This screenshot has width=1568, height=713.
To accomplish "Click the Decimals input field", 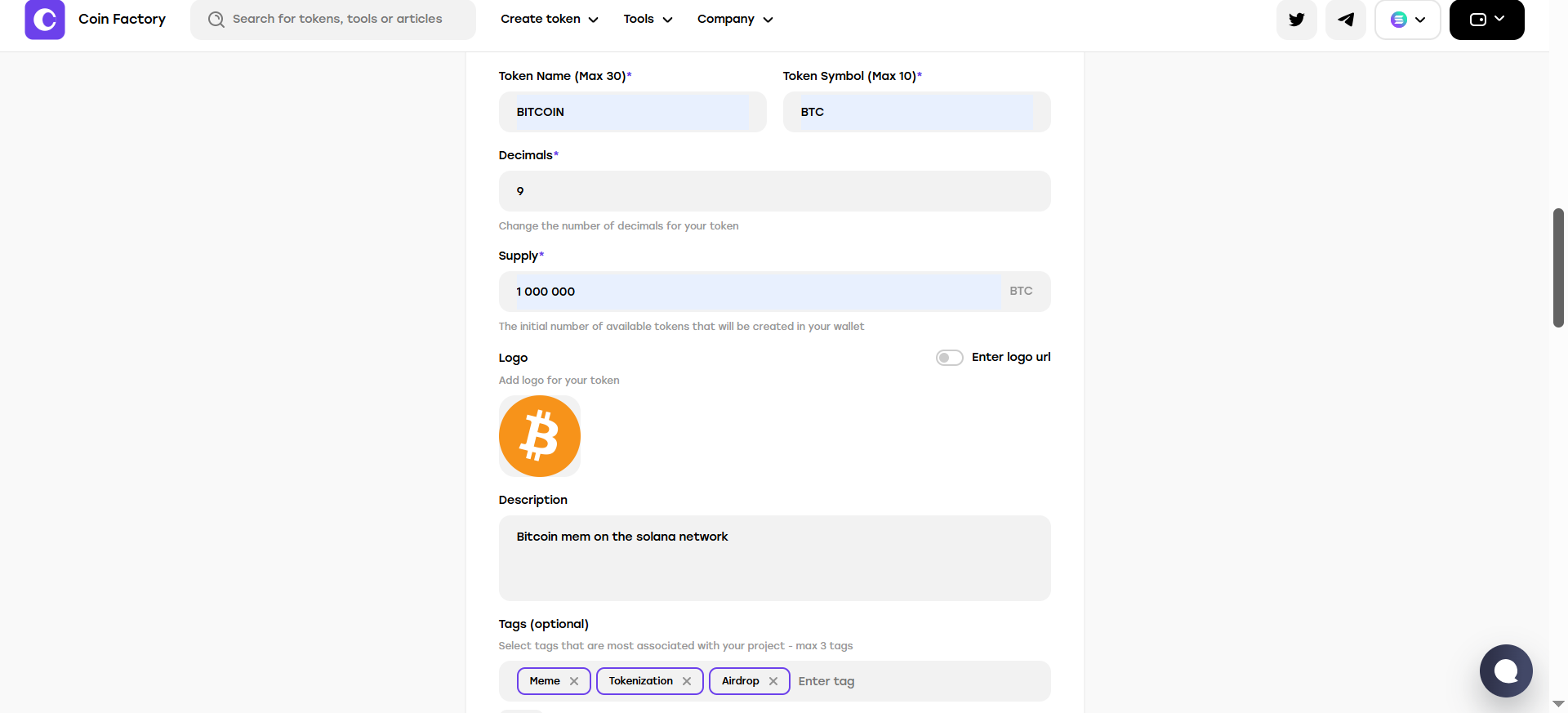I will [775, 191].
